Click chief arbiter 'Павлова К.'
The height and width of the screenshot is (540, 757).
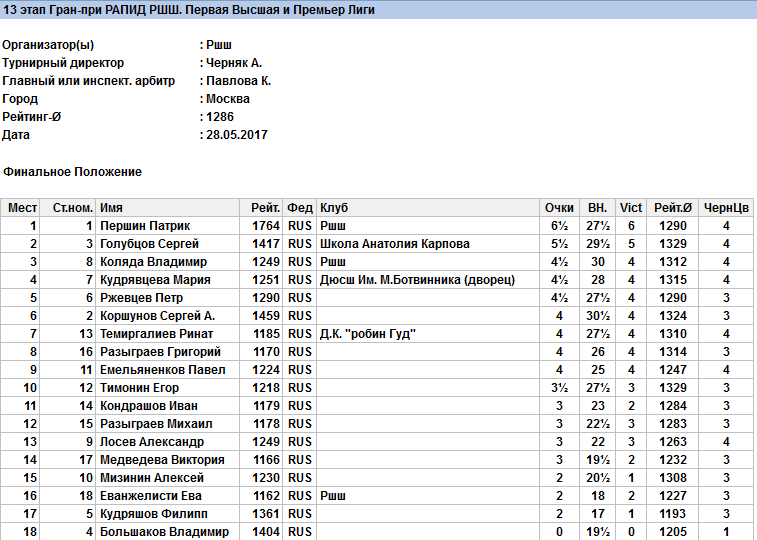tap(238, 81)
